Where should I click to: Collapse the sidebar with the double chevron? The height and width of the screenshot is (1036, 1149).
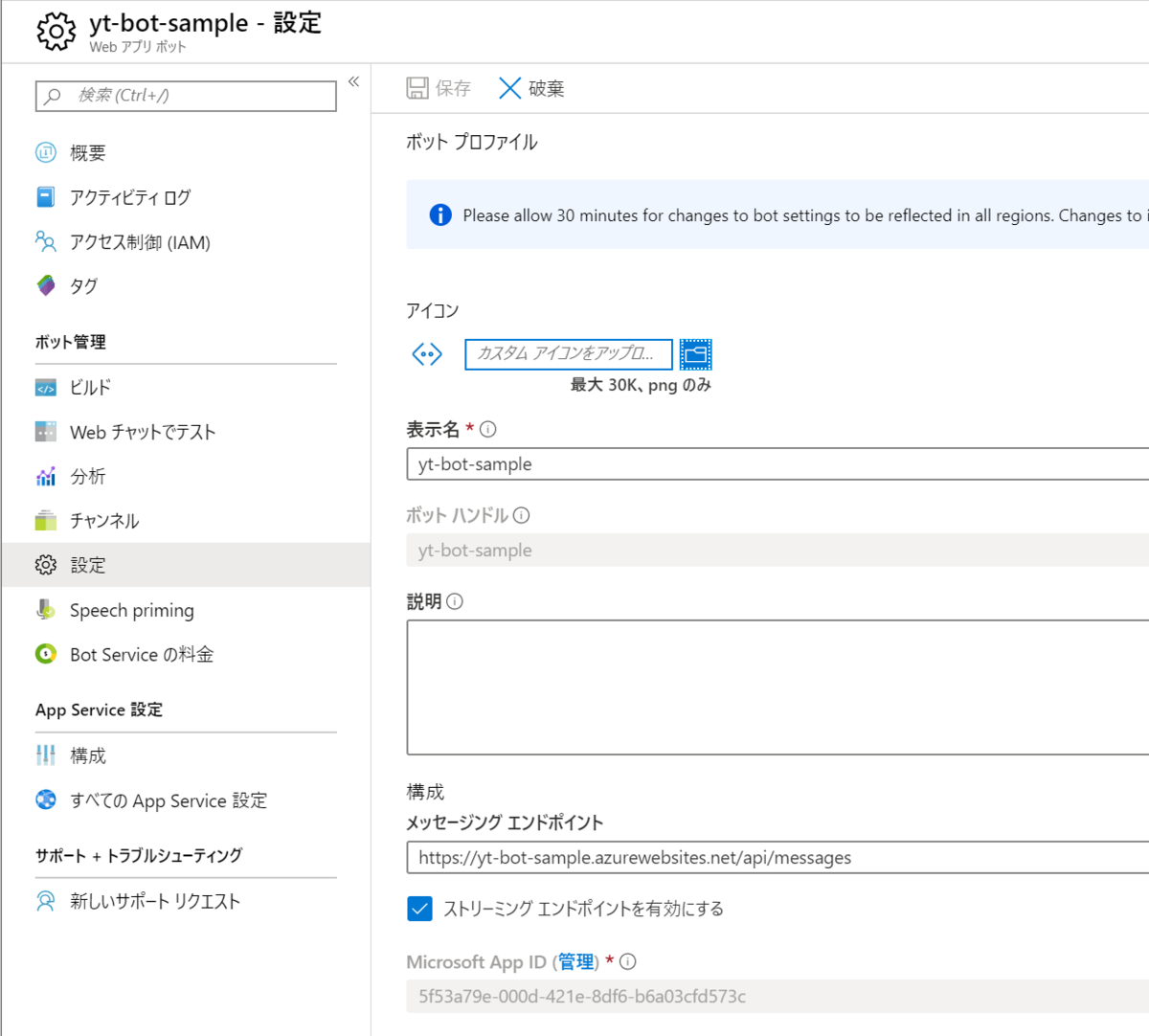tap(353, 81)
